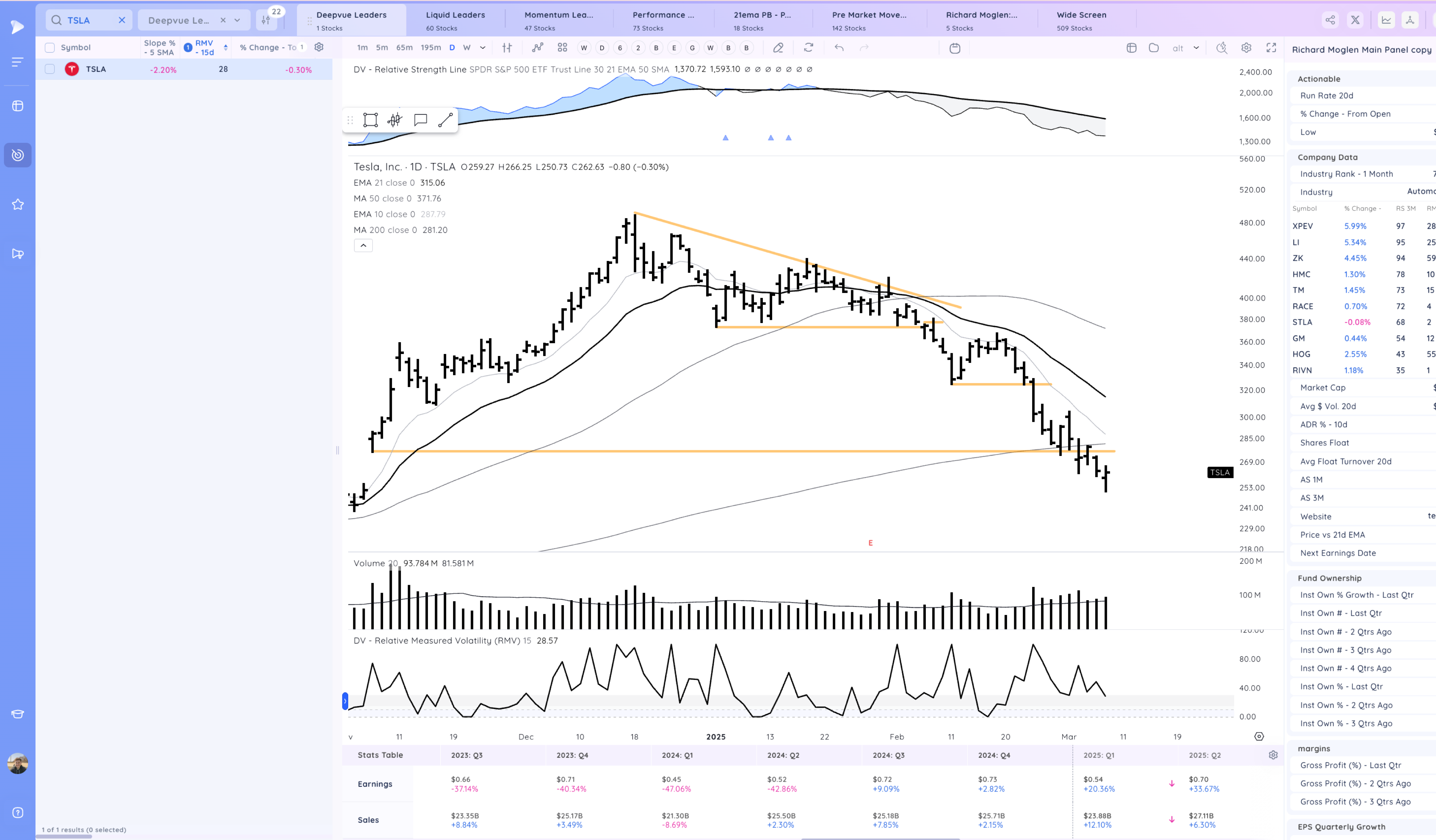Screen dimensions: 1436x840
Task: Select the trend line drawing tool
Action: click(446, 120)
